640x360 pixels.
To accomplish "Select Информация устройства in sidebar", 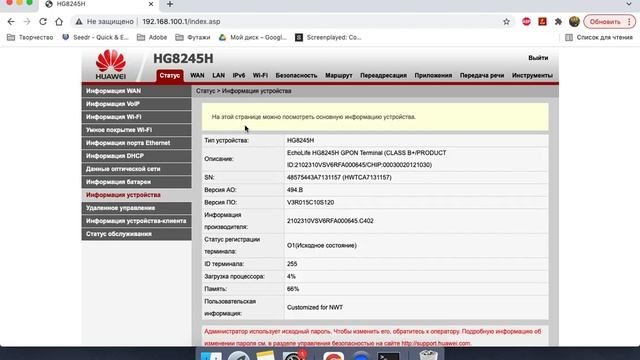I will tap(136, 195).
